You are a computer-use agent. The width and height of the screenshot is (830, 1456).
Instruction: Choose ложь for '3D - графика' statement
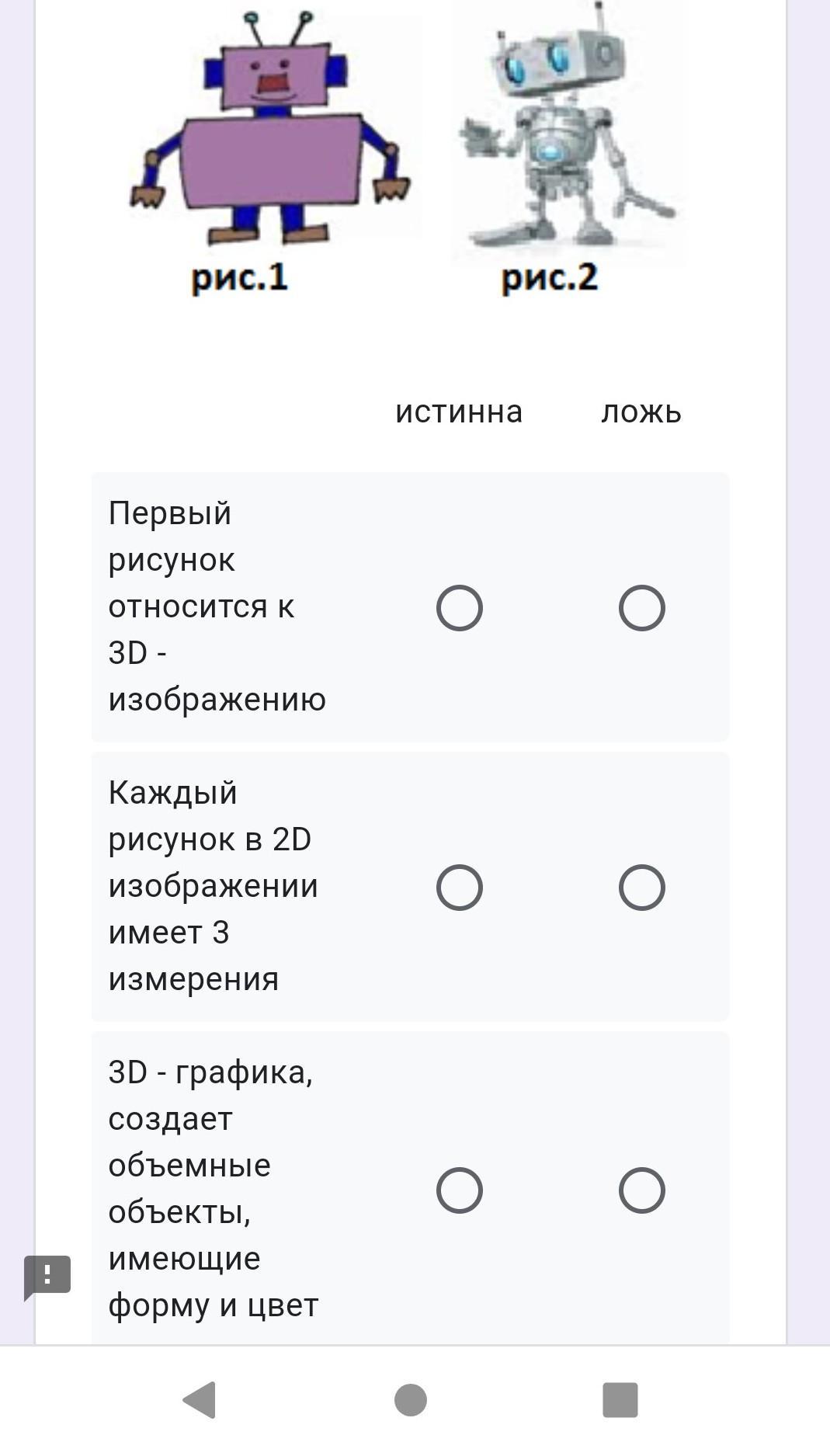[641, 1190]
